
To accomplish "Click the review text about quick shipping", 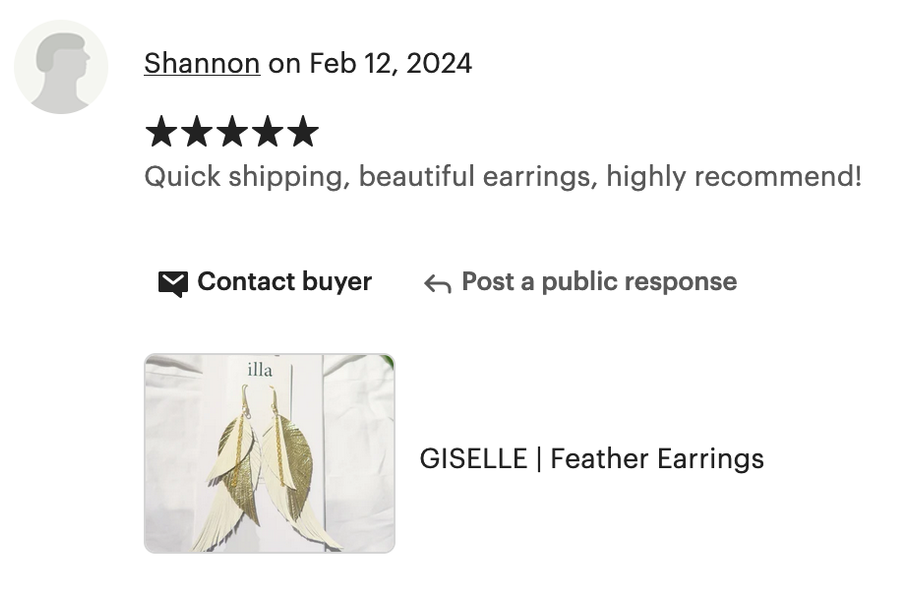I will [503, 177].
